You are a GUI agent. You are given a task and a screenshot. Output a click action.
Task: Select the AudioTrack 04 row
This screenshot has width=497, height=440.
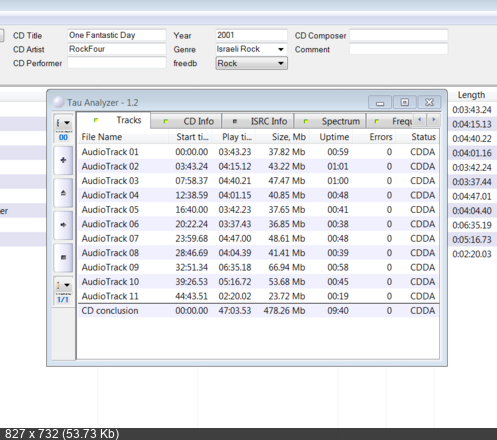tap(258, 195)
